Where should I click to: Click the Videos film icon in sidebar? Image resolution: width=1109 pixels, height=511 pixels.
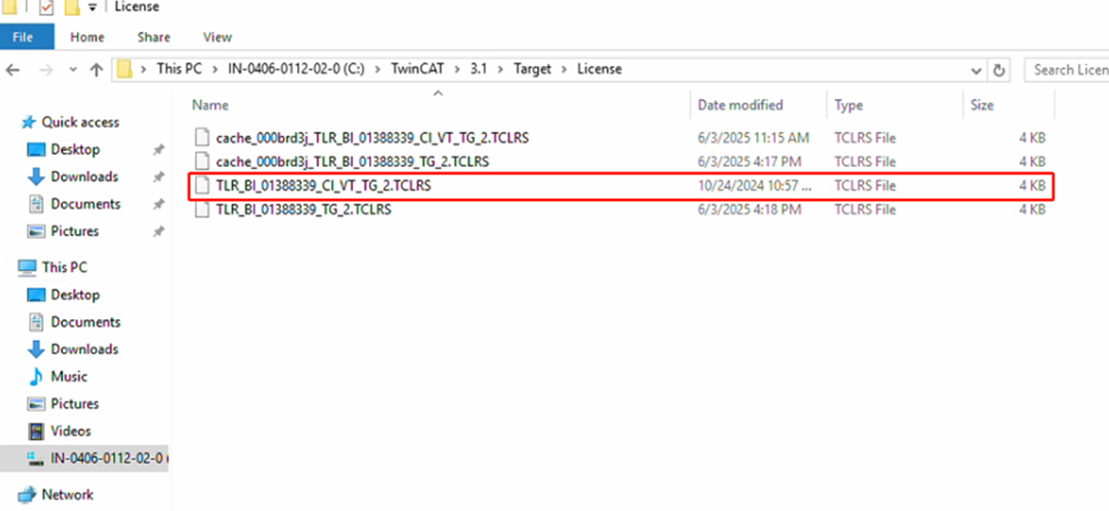tap(36, 431)
